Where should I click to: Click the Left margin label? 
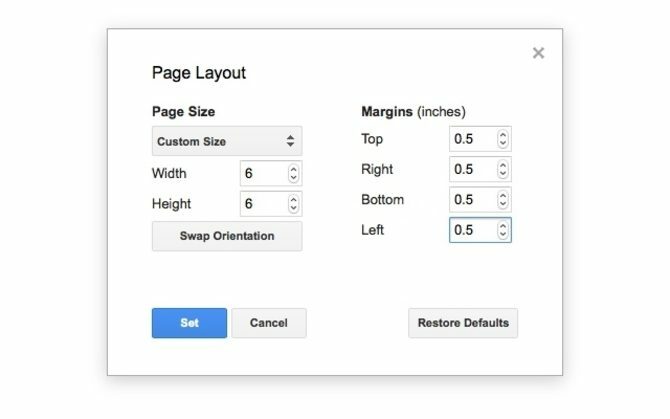pyautogui.click(x=373, y=230)
